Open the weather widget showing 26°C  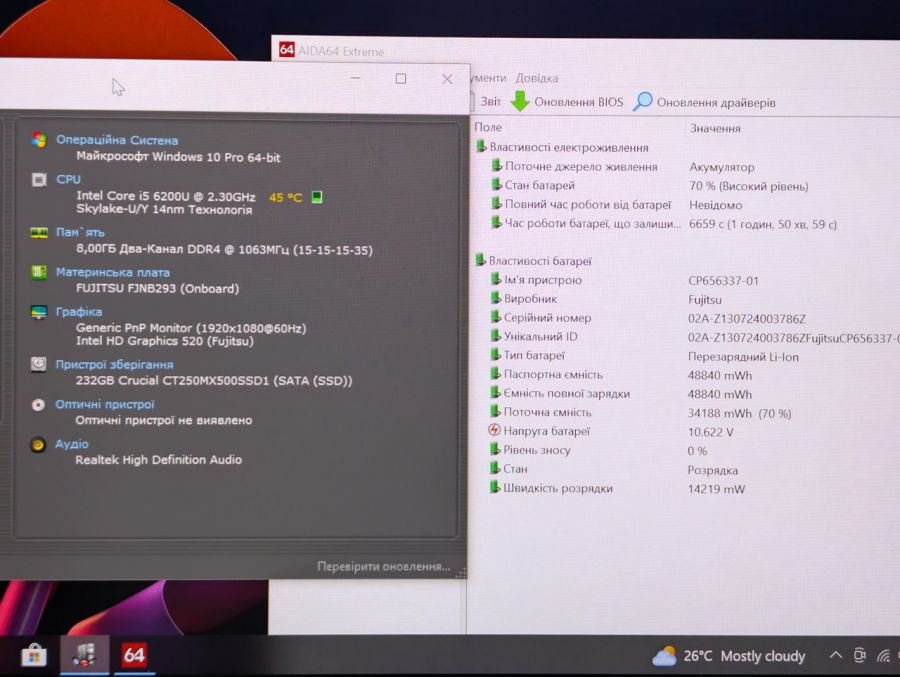[728, 656]
